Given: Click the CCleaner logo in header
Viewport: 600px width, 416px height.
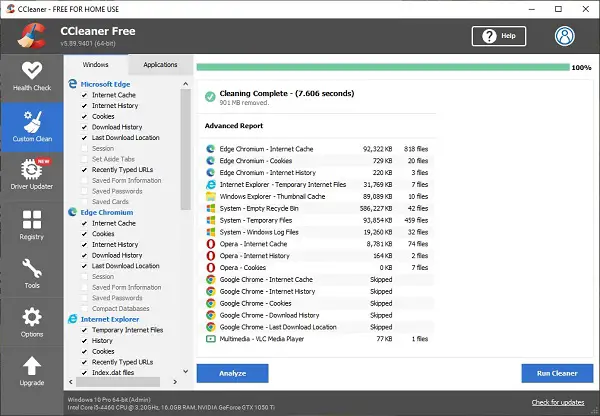Looking at the screenshot, I should pos(32,36).
